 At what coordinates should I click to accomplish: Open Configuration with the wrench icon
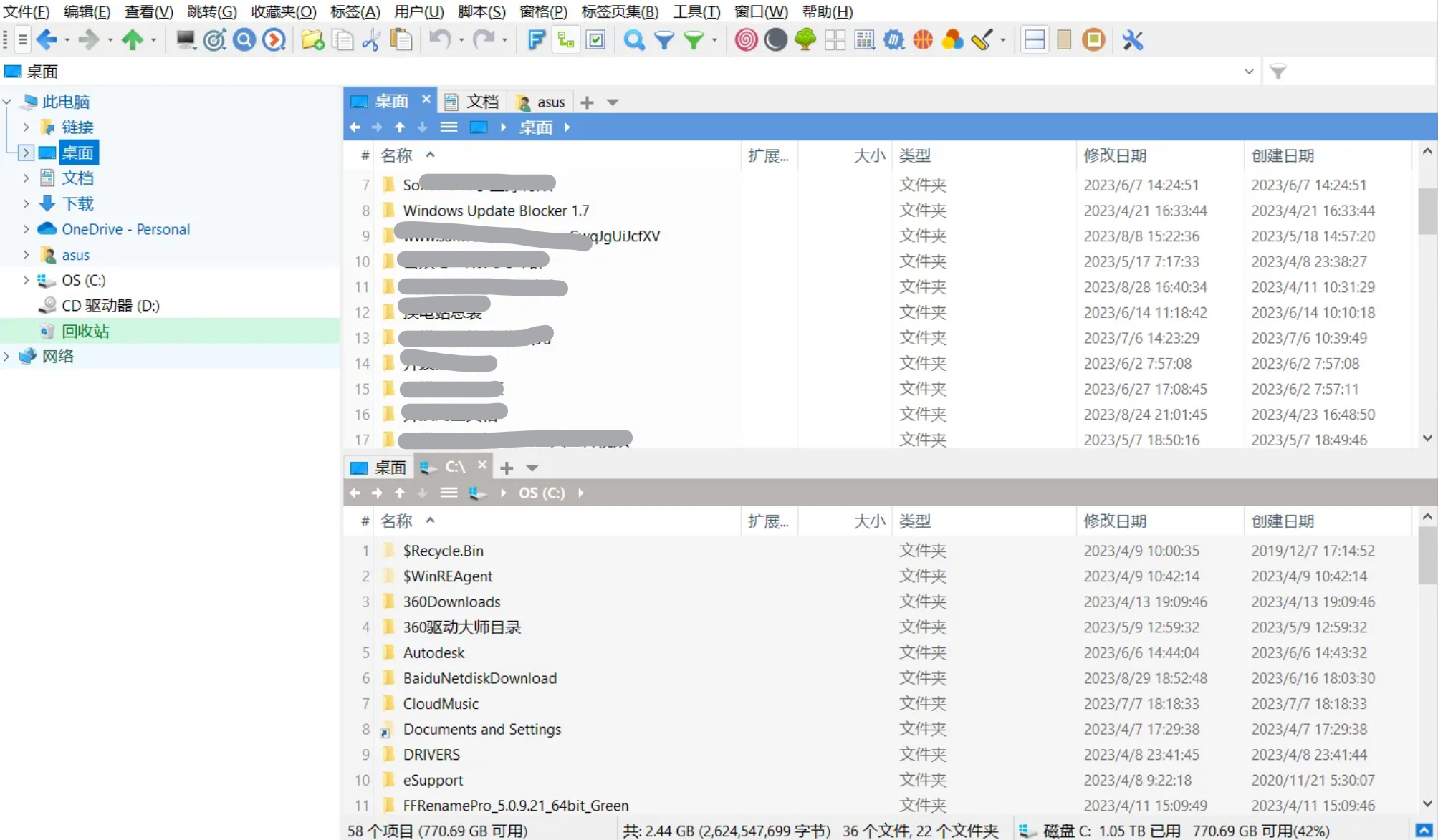[x=1132, y=39]
